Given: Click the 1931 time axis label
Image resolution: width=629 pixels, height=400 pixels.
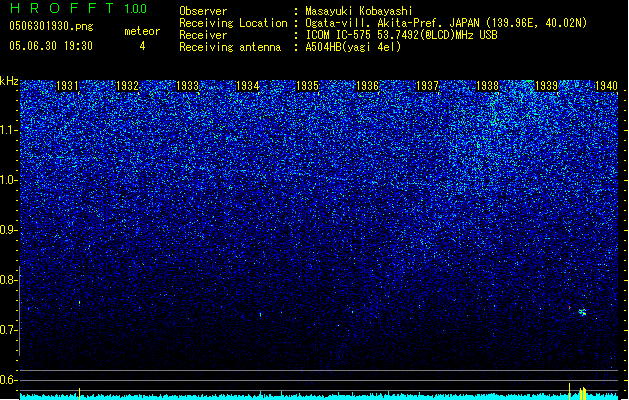Looking at the screenshot, I should (x=67, y=86).
